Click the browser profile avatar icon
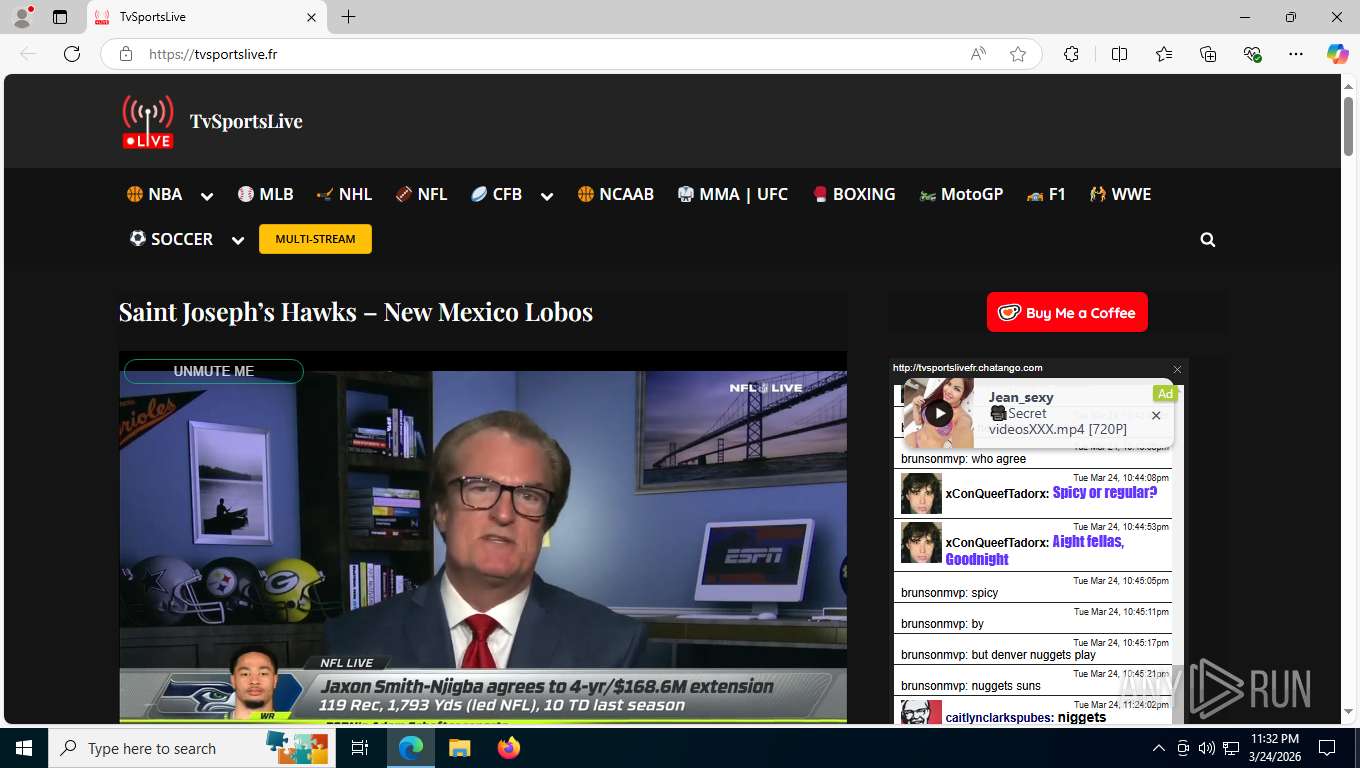 point(22,17)
